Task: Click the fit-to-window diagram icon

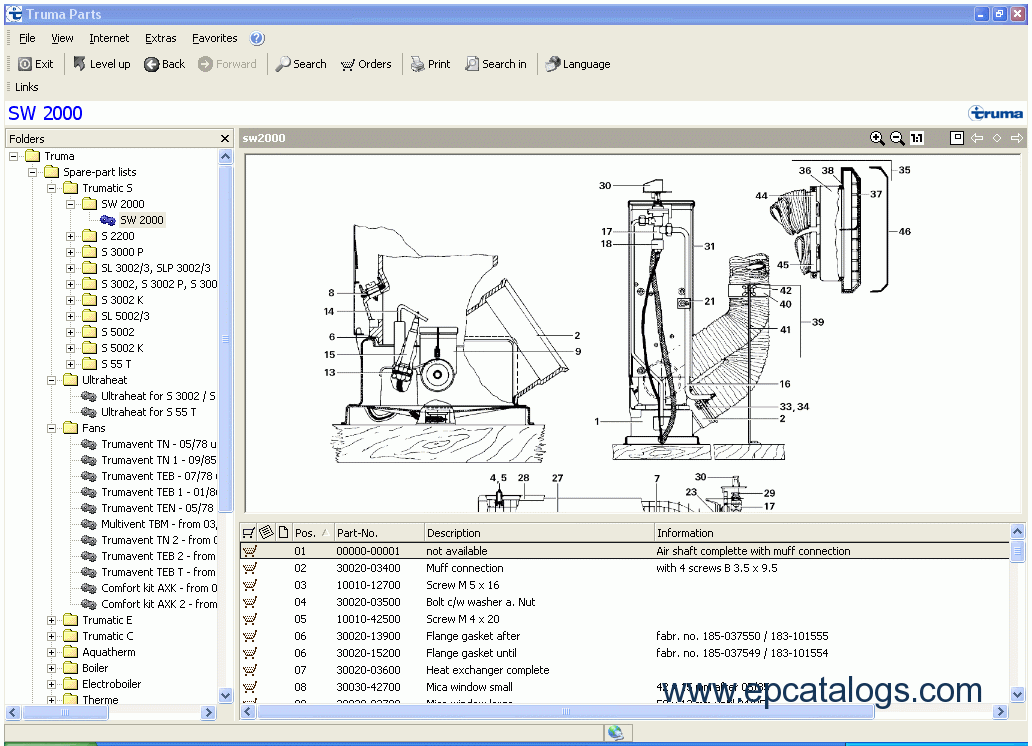Action: [957, 138]
